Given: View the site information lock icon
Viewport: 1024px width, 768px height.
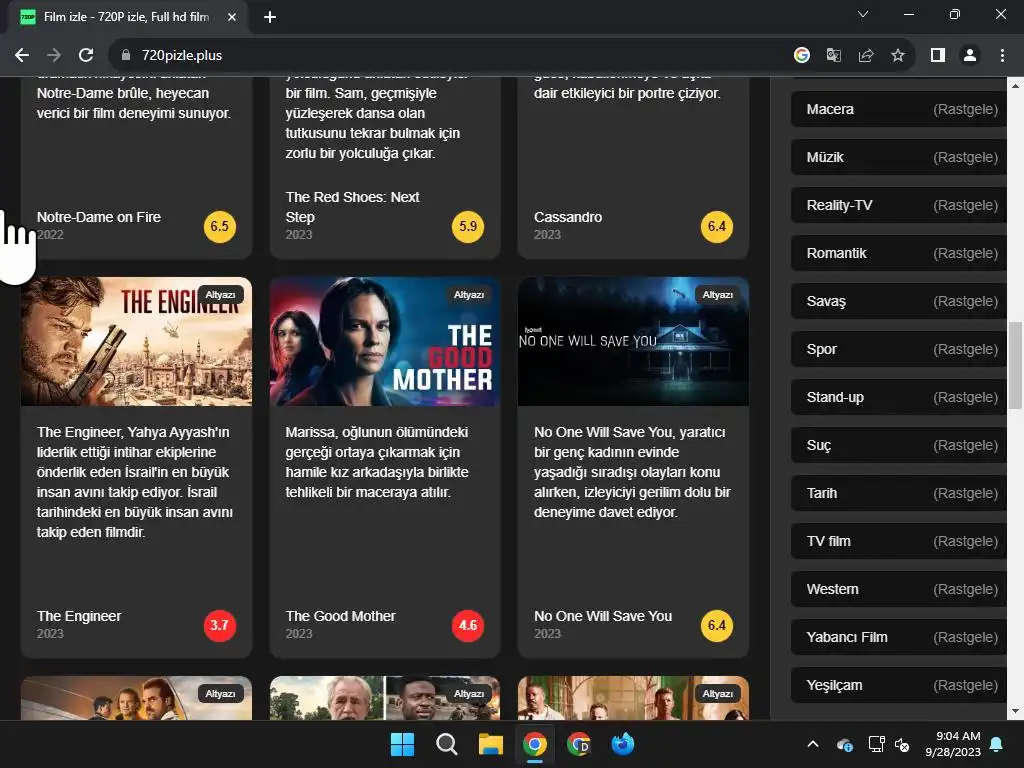Looking at the screenshot, I should [126, 56].
